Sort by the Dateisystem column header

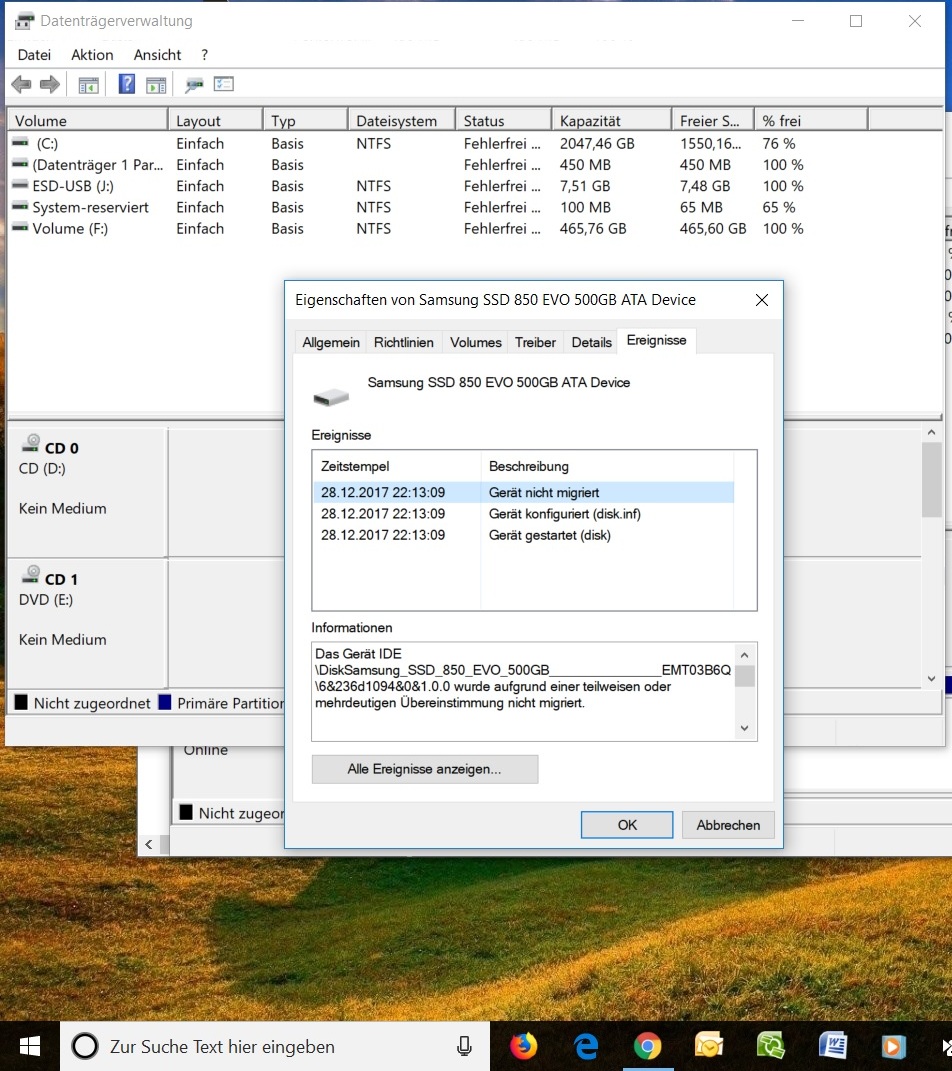coord(402,121)
